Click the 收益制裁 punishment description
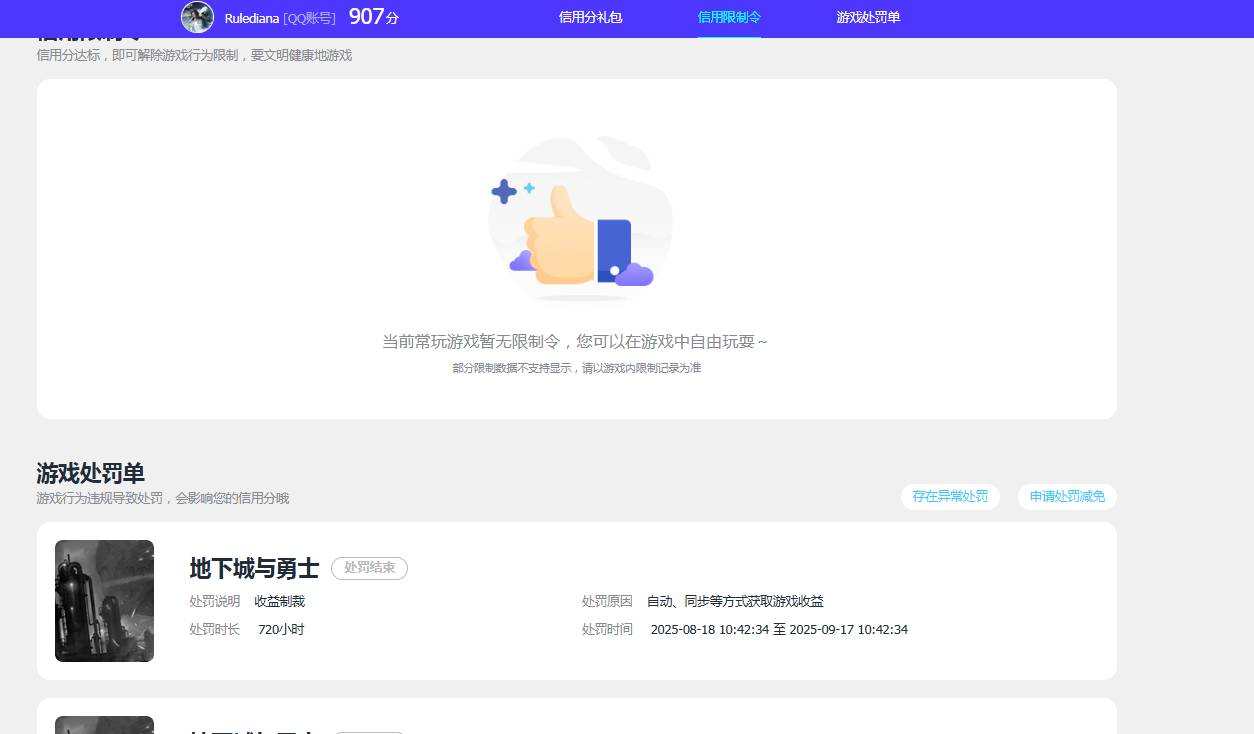Image resolution: width=1254 pixels, height=734 pixels. click(279, 601)
